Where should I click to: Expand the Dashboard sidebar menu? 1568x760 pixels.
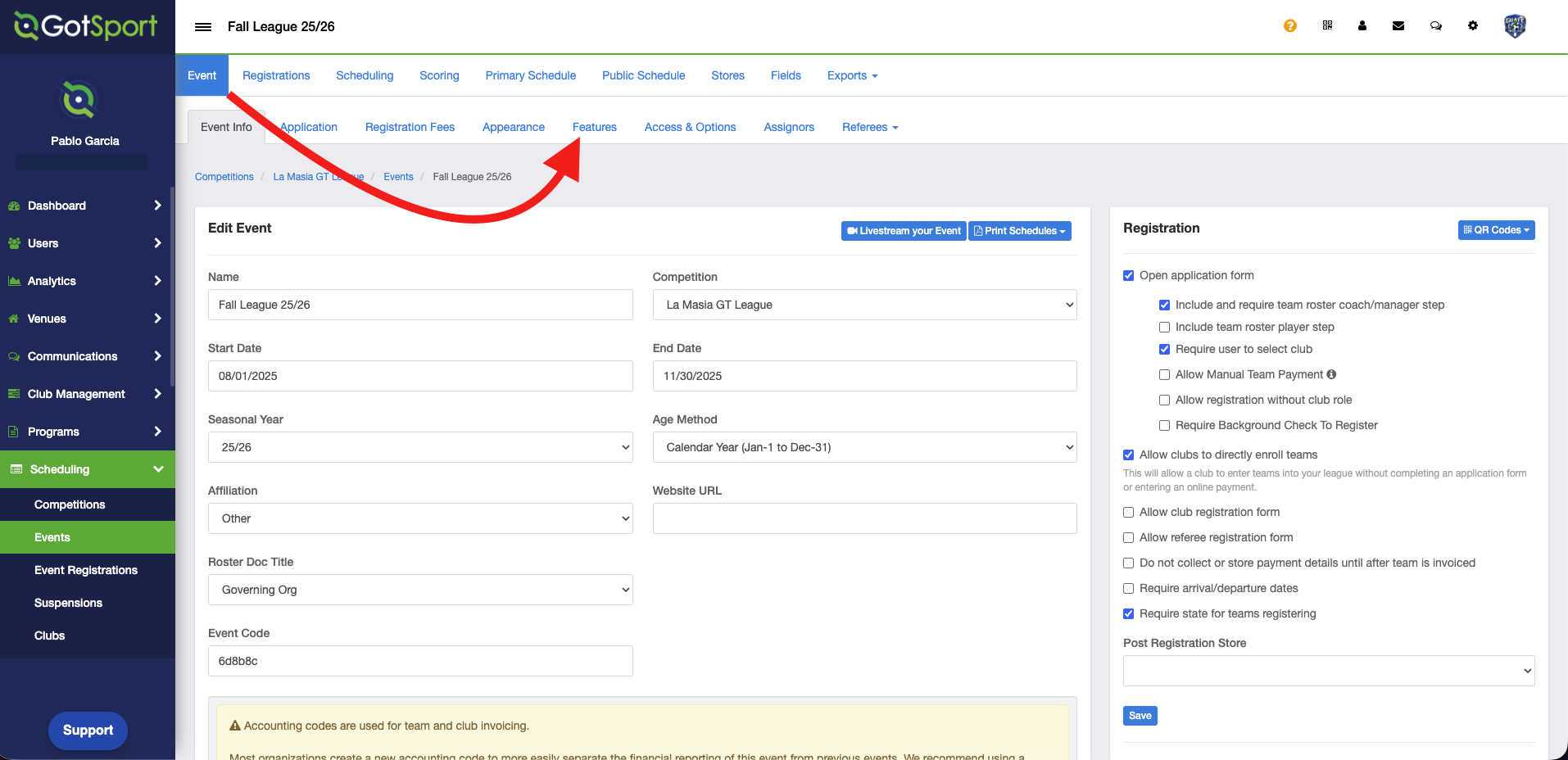coord(86,206)
